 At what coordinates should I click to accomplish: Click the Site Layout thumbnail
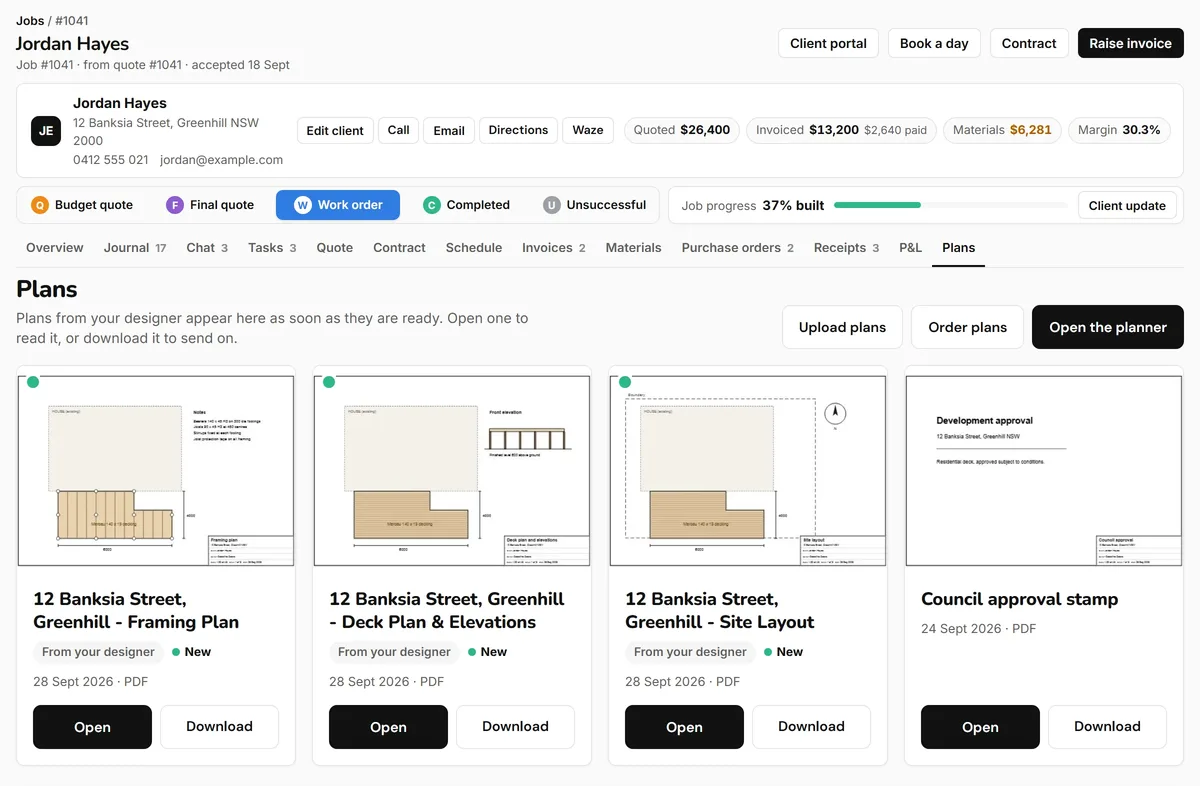(x=748, y=471)
